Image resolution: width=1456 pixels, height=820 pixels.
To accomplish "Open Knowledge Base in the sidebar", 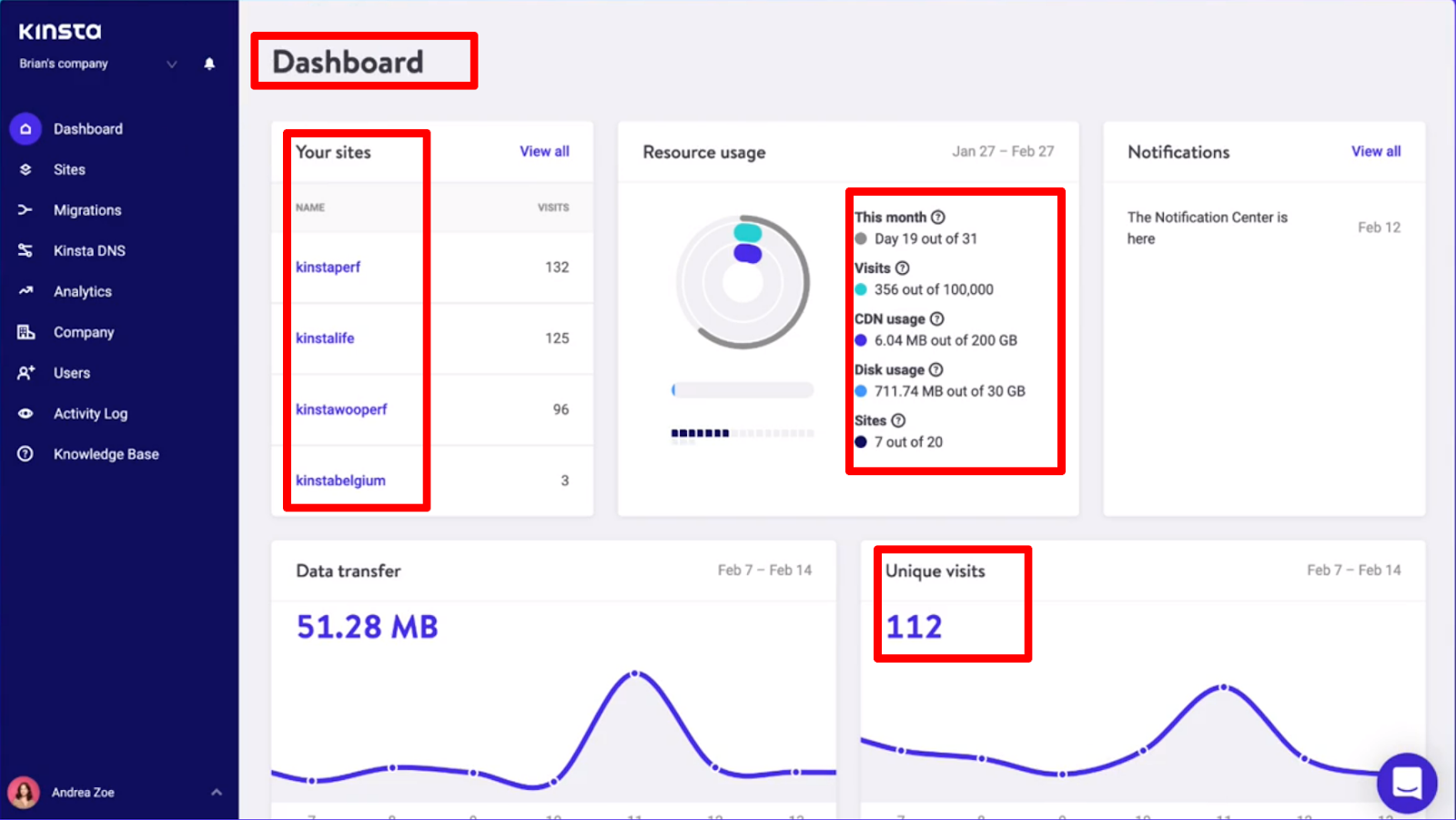I will click(106, 454).
